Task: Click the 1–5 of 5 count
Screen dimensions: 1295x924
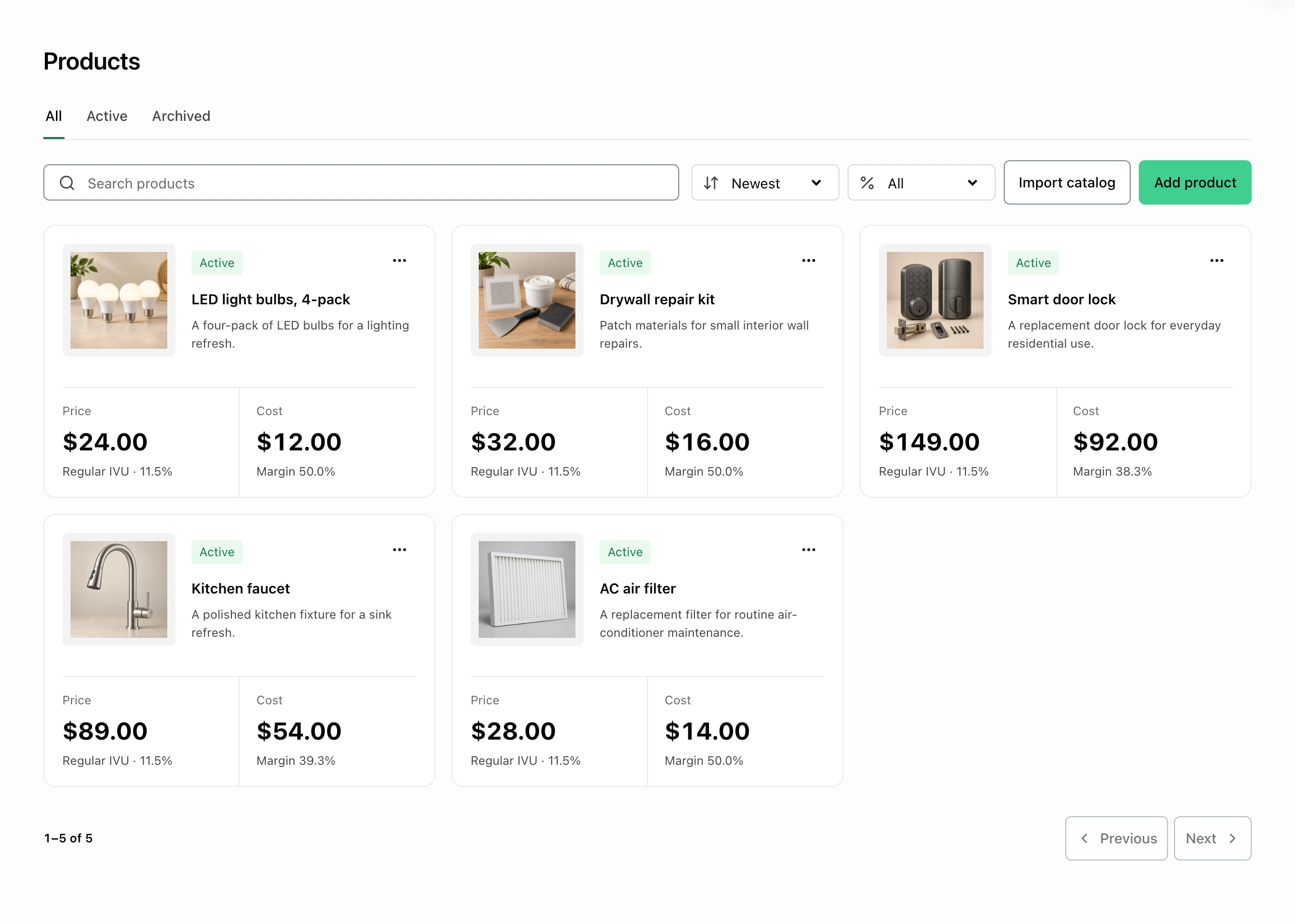Action: 69,838
